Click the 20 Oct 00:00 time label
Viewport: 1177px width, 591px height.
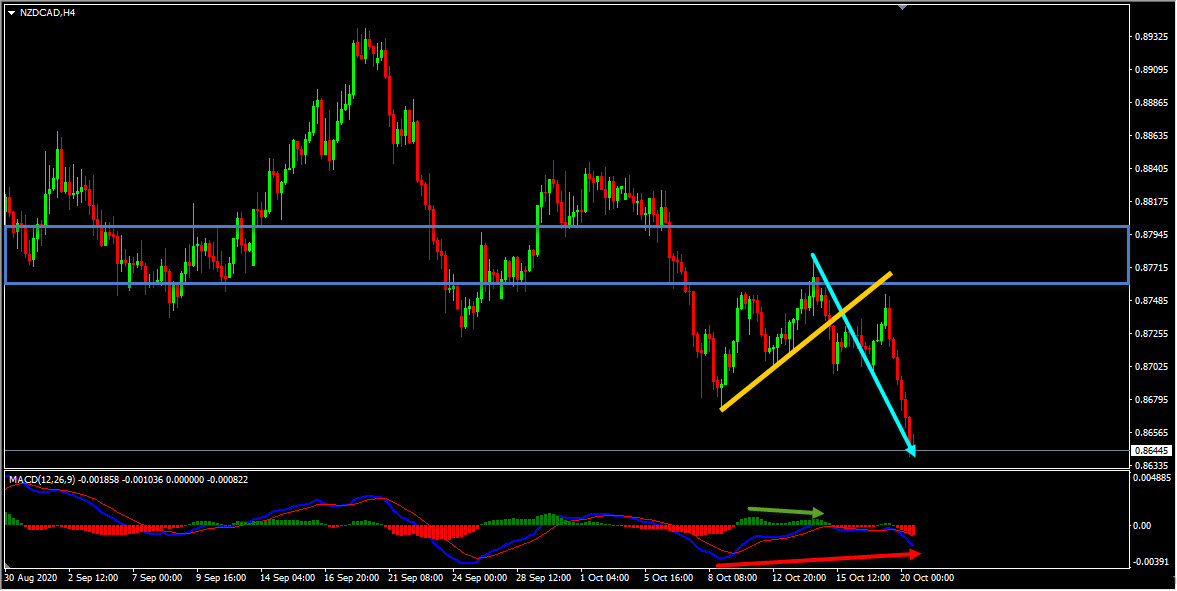click(928, 579)
